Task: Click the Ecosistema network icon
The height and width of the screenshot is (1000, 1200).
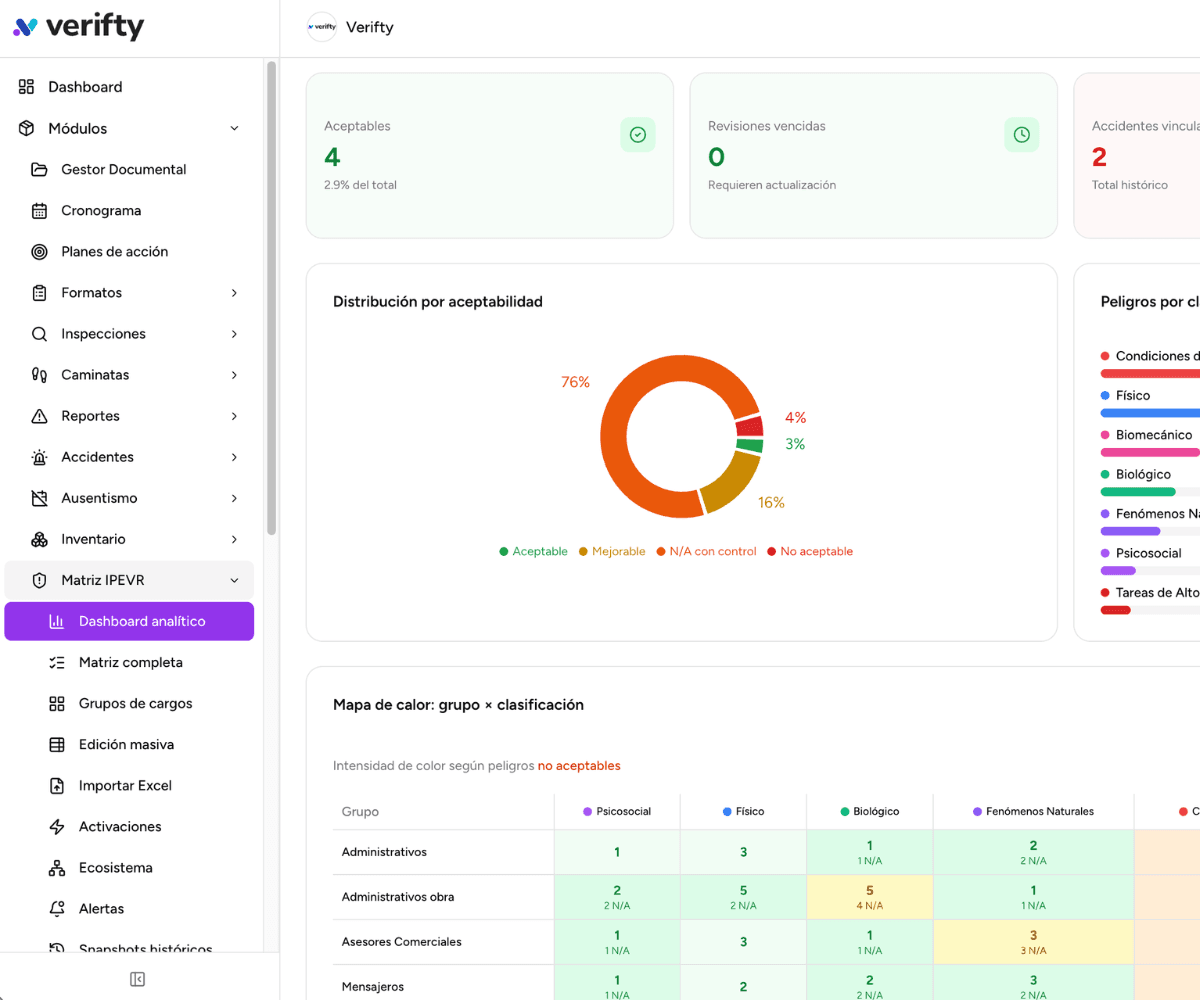Action: click(57, 867)
